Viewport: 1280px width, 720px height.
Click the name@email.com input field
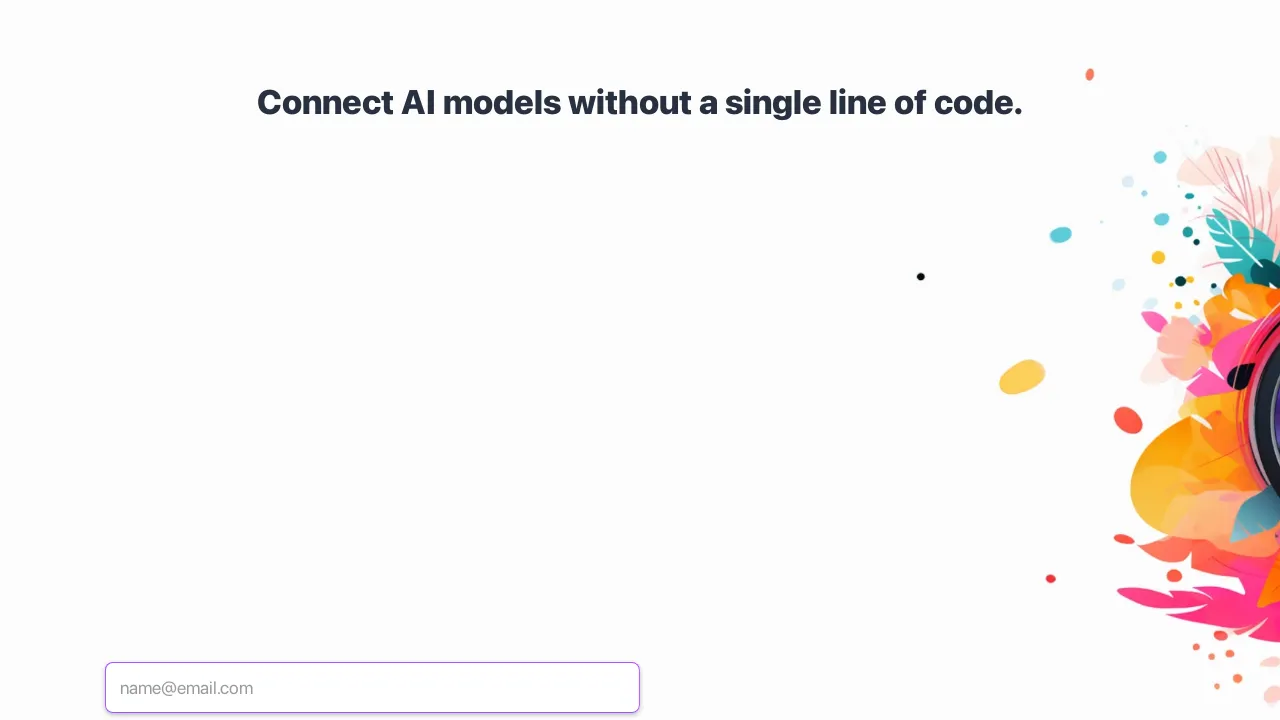[372, 688]
